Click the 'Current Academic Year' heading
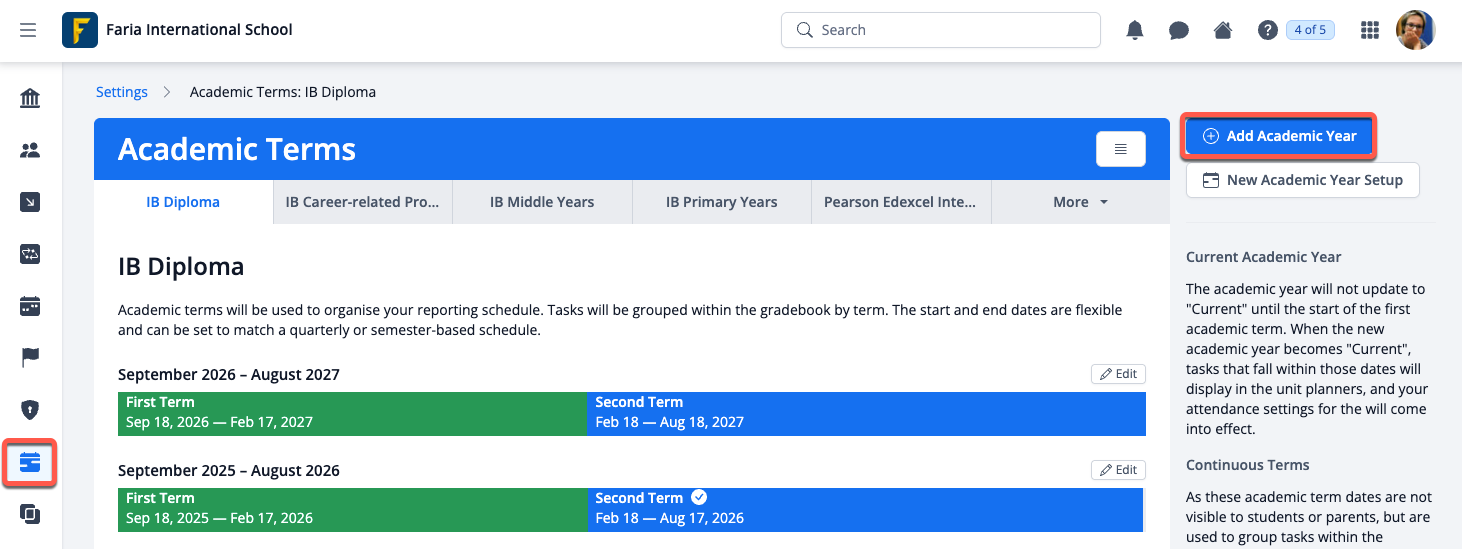The image size is (1462, 549). coord(1264,257)
